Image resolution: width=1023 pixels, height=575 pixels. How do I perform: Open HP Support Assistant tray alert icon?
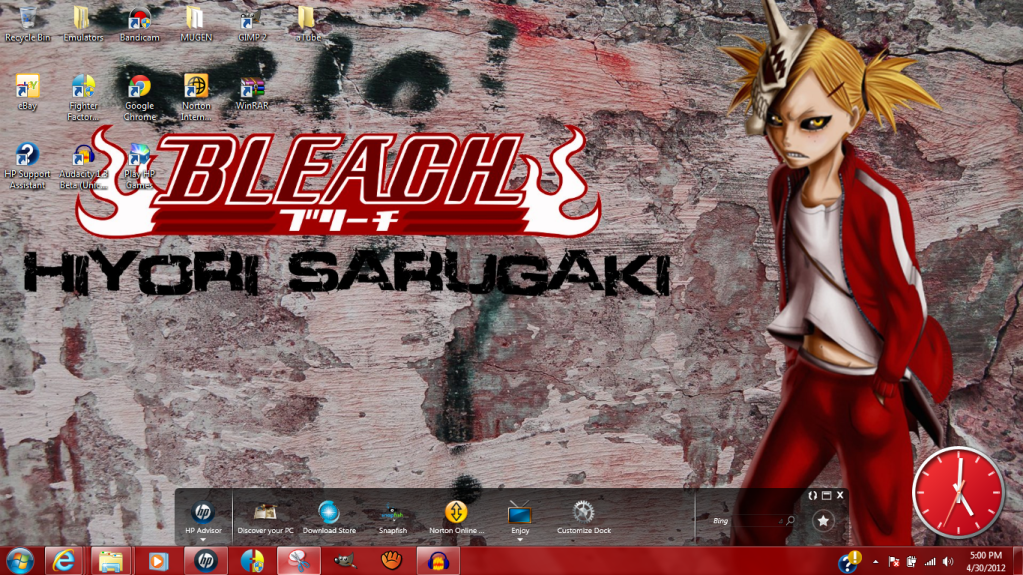849,562
